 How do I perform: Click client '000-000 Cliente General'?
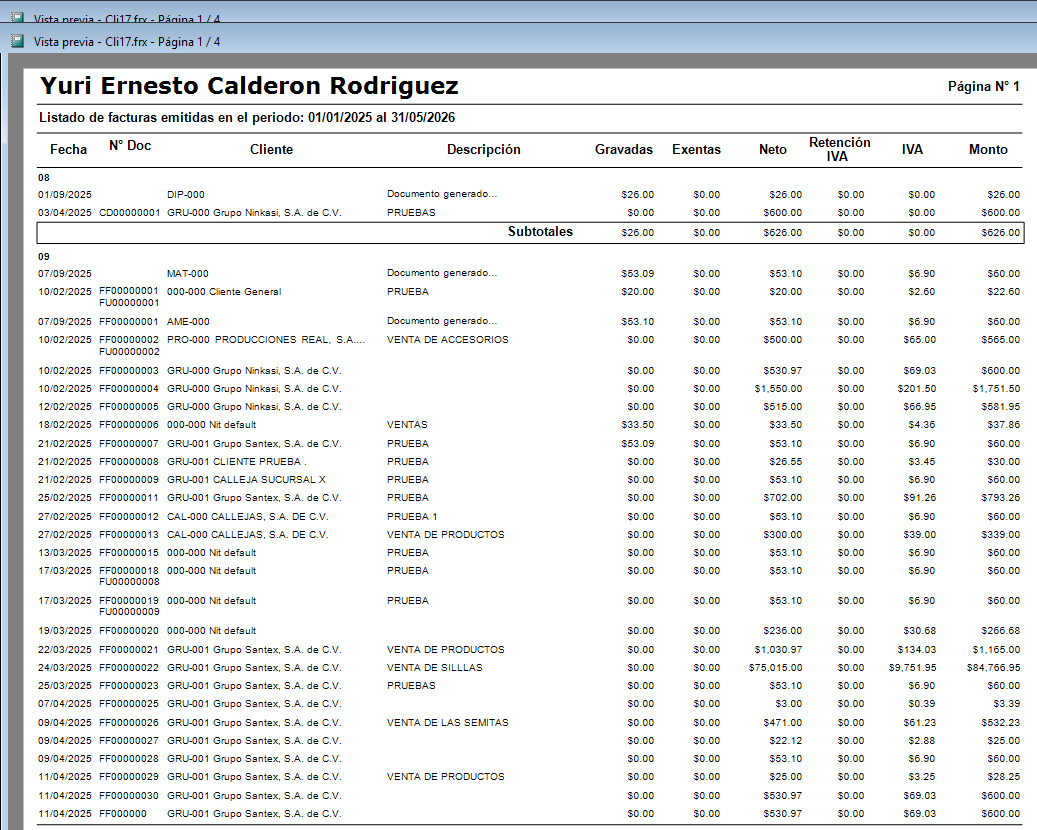point(224,292)
